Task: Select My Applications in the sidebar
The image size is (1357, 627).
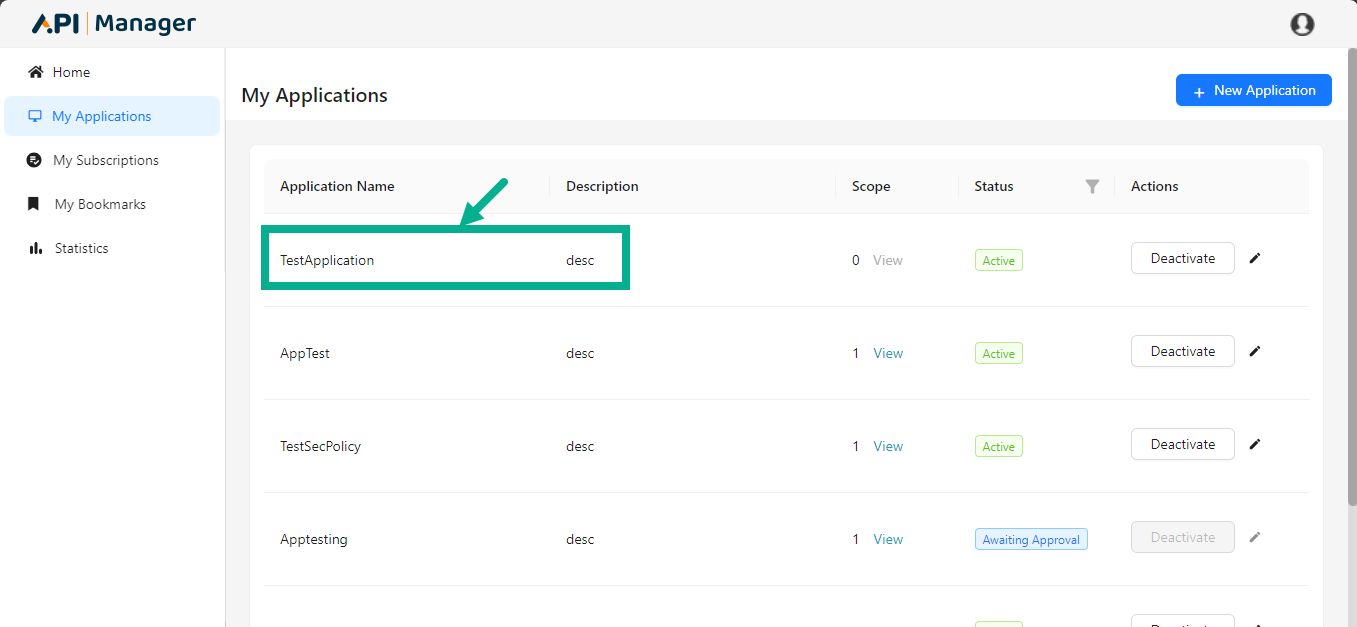Action: click(101, 116)
